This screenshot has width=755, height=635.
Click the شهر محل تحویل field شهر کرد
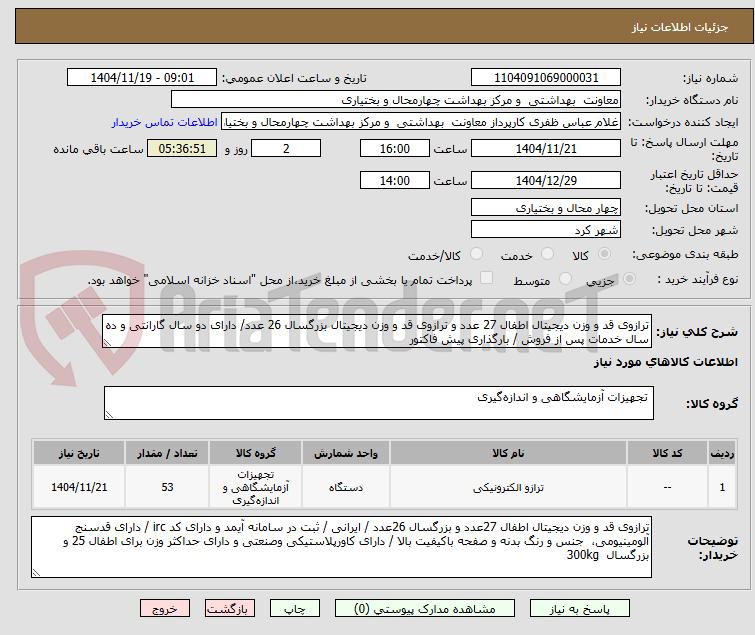[x=546, y=230]
